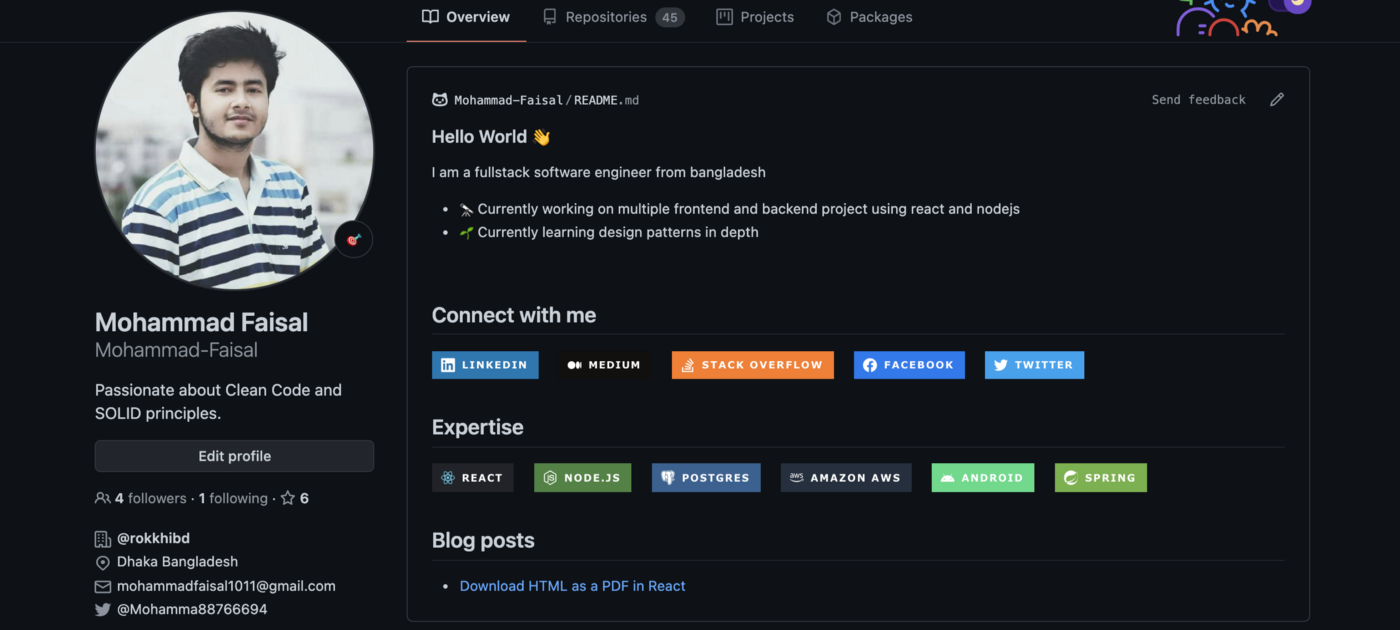Click the Spring expertise badge
Screen dimensions: 1400x630
(x=1100, y=478)
